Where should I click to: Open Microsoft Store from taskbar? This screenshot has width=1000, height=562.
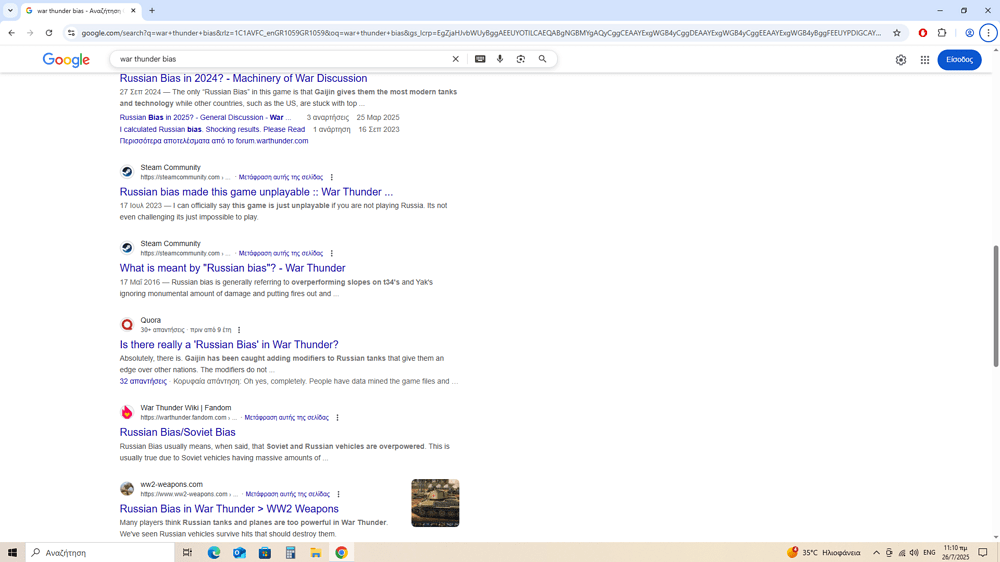point(265,552)
